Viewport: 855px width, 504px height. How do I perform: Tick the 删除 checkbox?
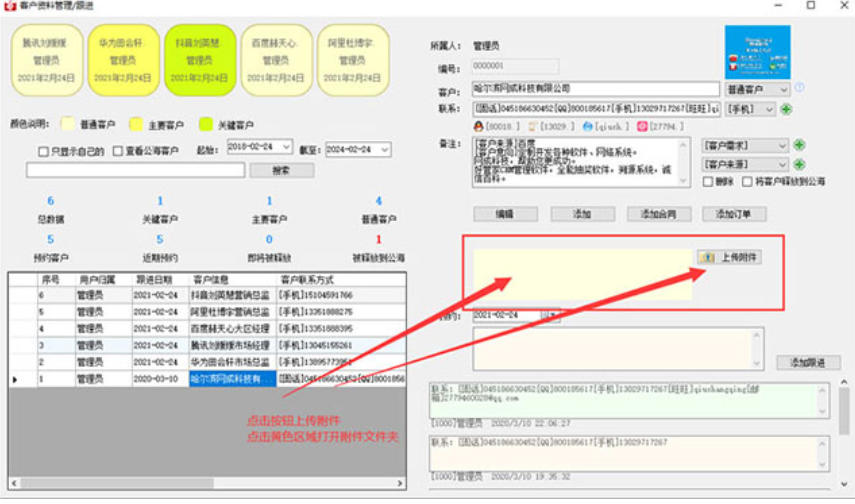(x=708, y=182)
